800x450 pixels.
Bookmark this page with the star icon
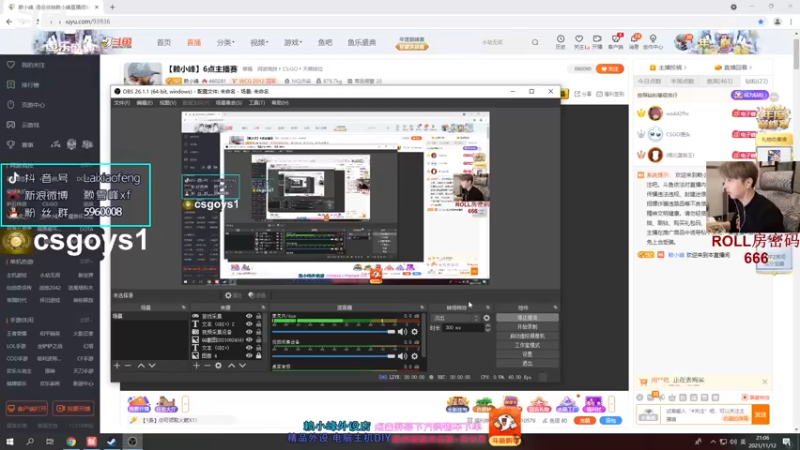(x=761, y=21)
